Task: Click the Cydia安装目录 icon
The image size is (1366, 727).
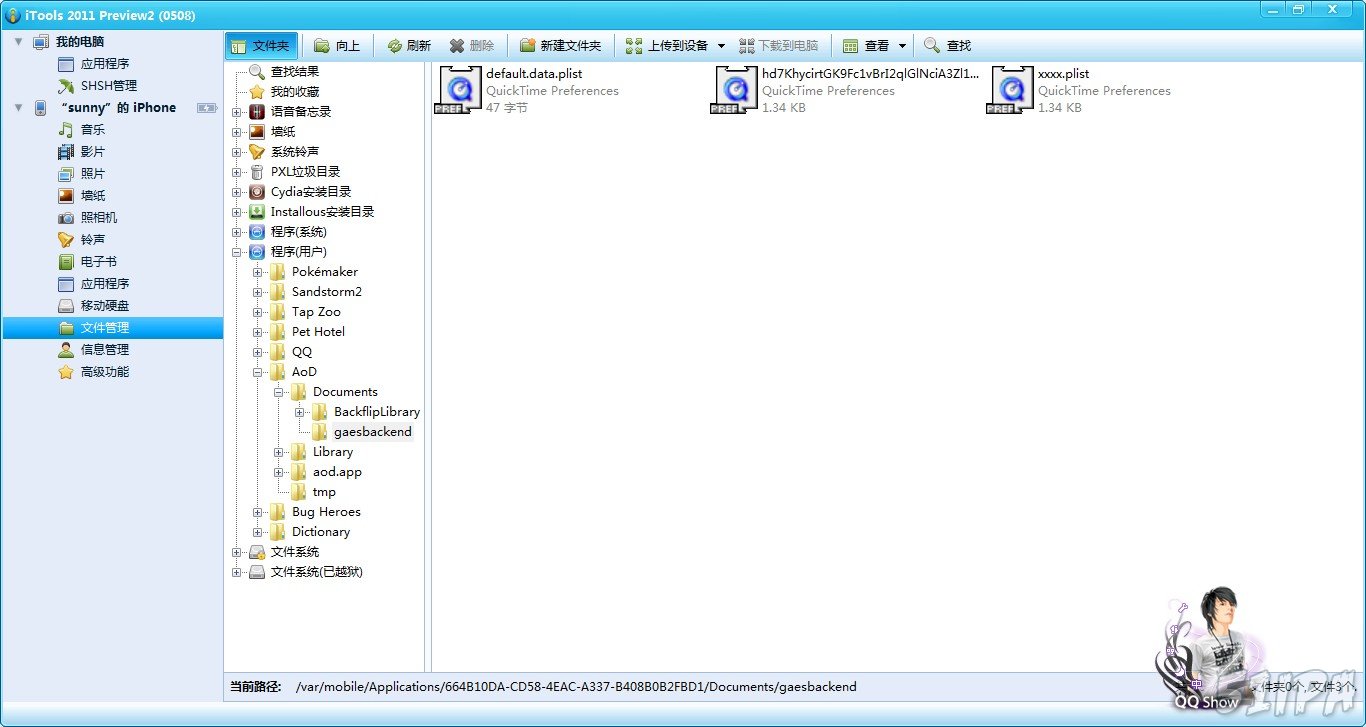Action: pyautogui.click(x=257, y=192)
